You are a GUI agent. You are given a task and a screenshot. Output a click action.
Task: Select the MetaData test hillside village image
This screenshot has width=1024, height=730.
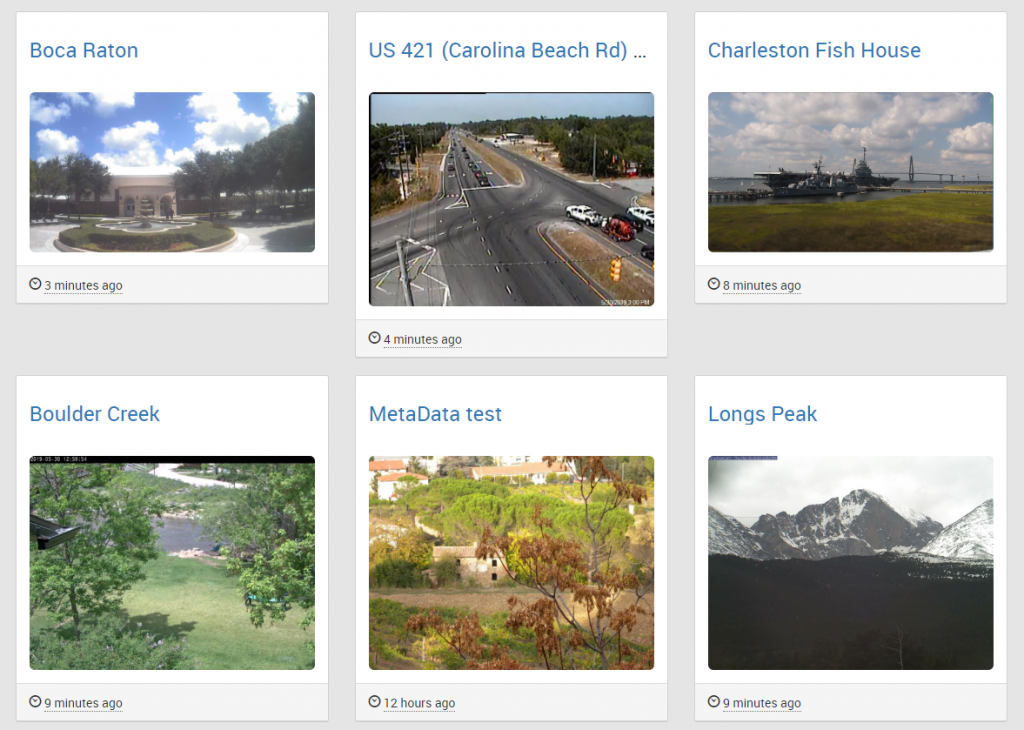click(x=511, y=563)
